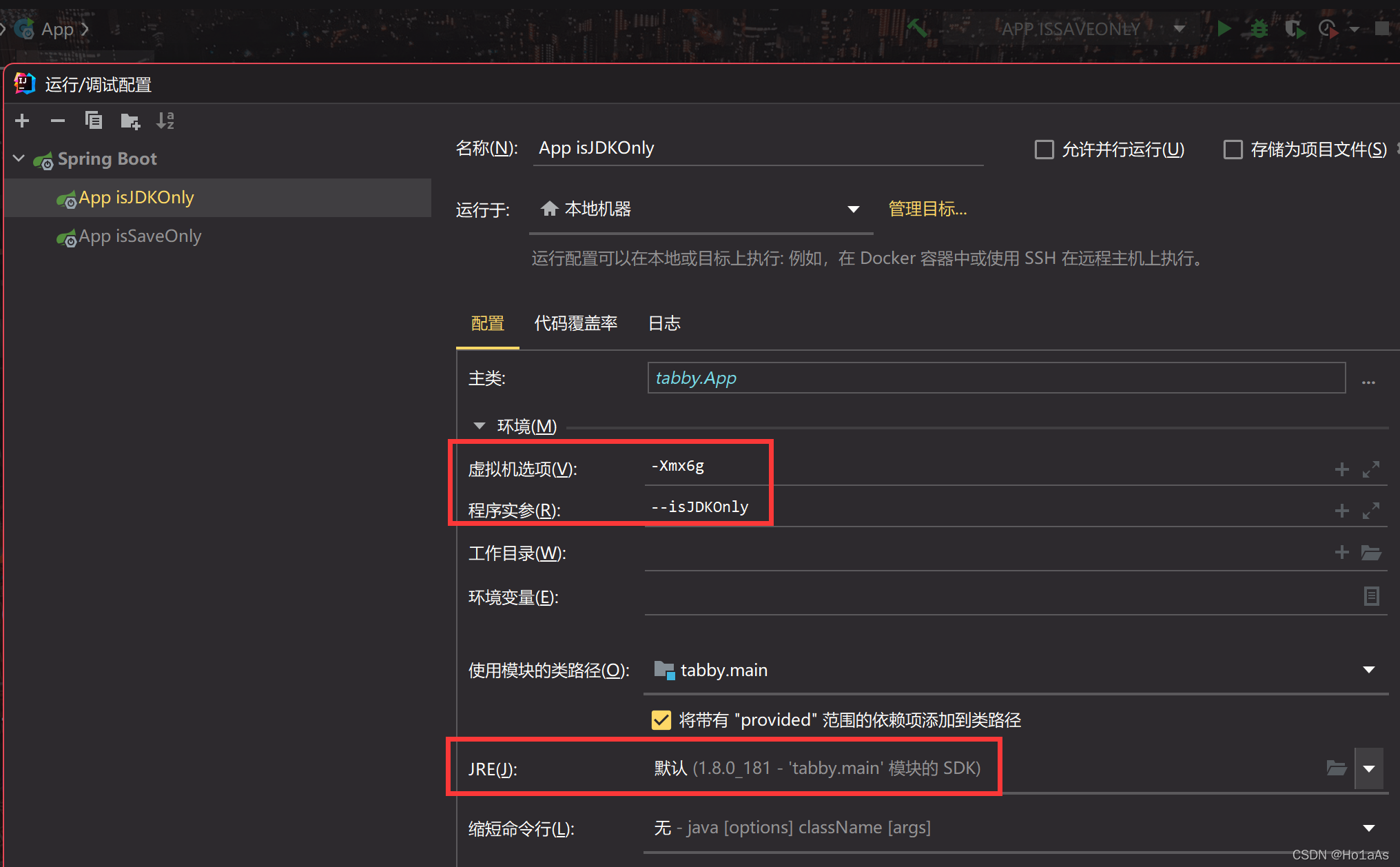Collapse the 环境 section
The width and height of the screenshot is (1400, 867).
click(479, 426)
